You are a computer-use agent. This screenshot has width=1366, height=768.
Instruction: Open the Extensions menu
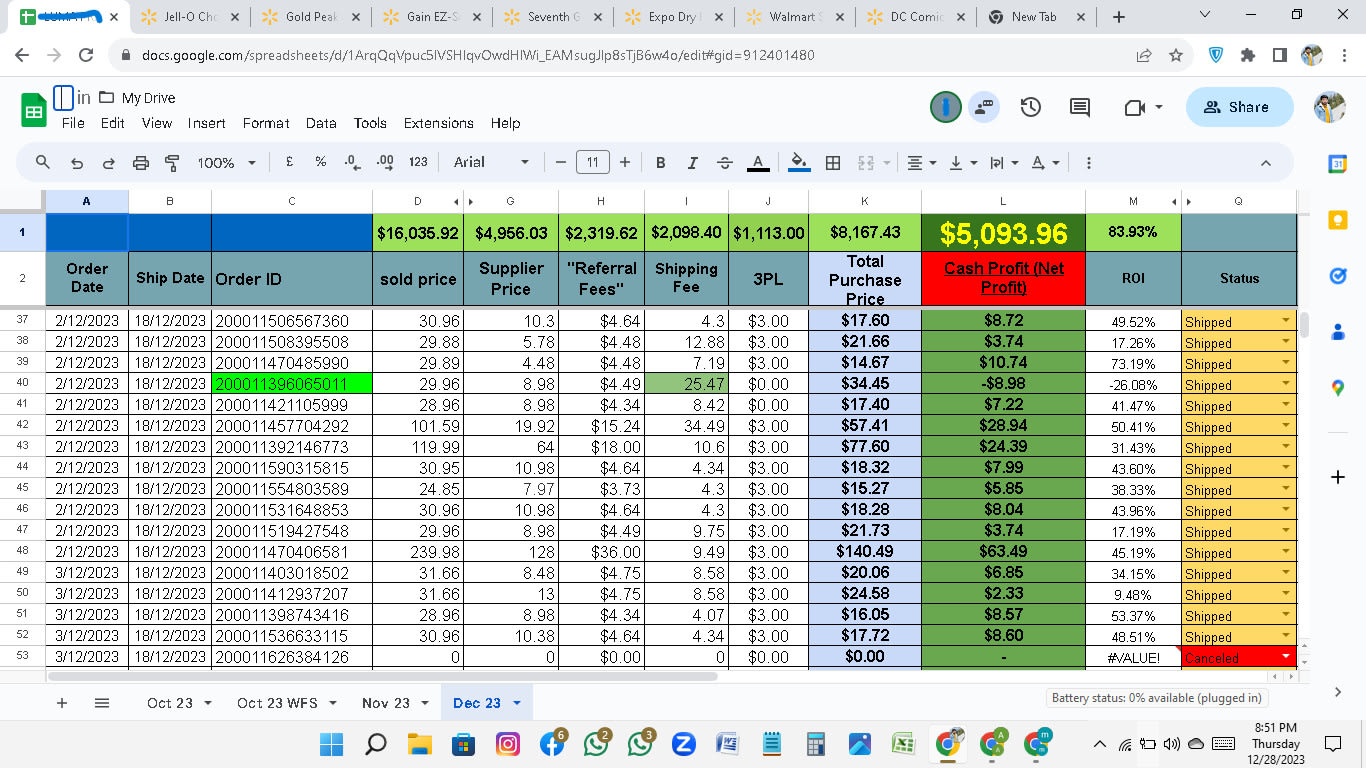[x=438, y=123]
